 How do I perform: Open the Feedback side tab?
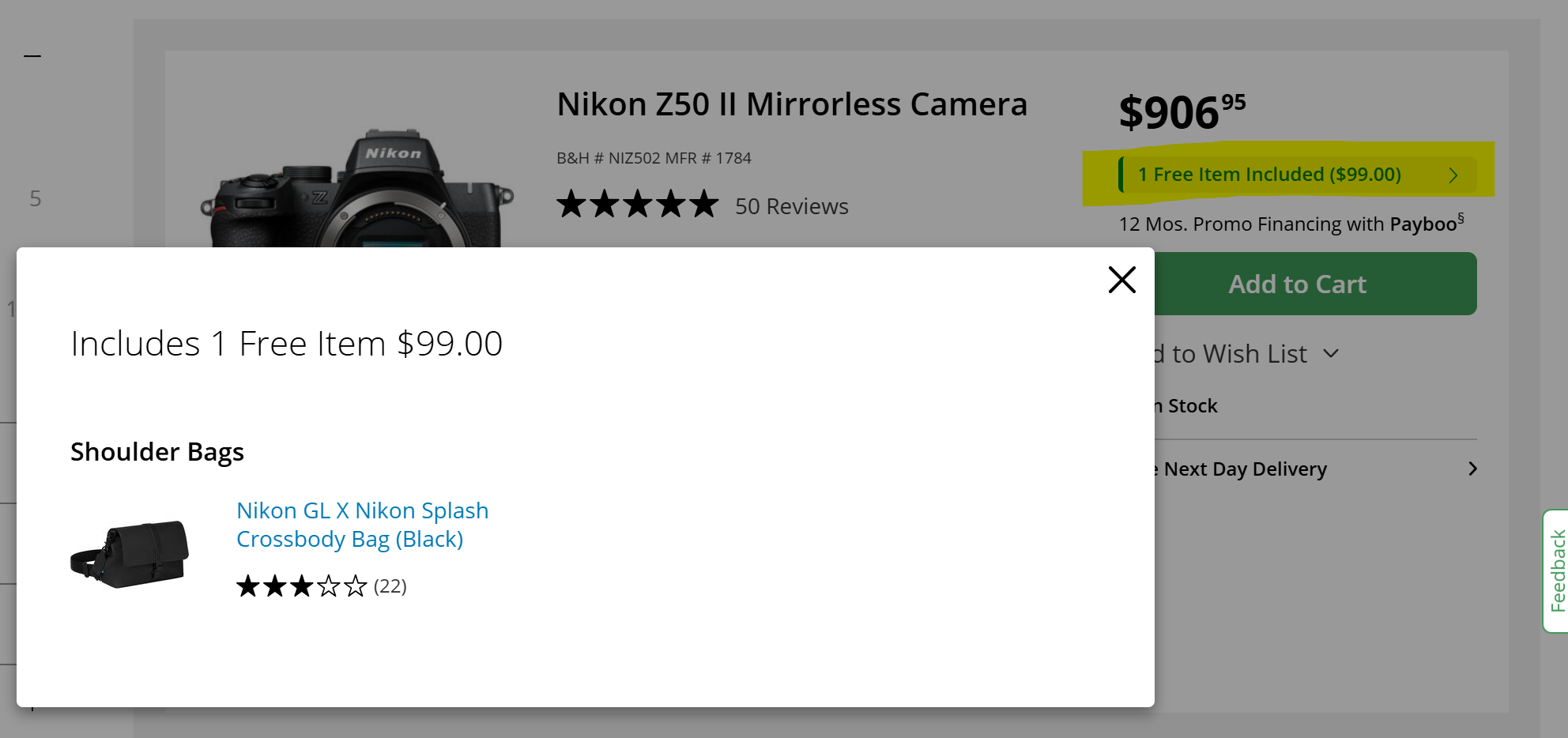[1557, 570]
